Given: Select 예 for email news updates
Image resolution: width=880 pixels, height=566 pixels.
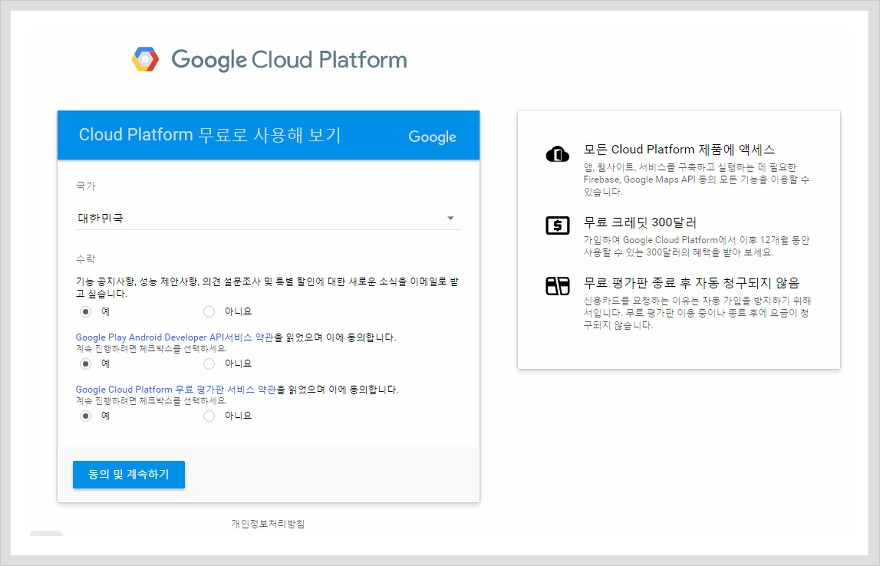Looking at the screenshot, I should click(x=85, y=311).
